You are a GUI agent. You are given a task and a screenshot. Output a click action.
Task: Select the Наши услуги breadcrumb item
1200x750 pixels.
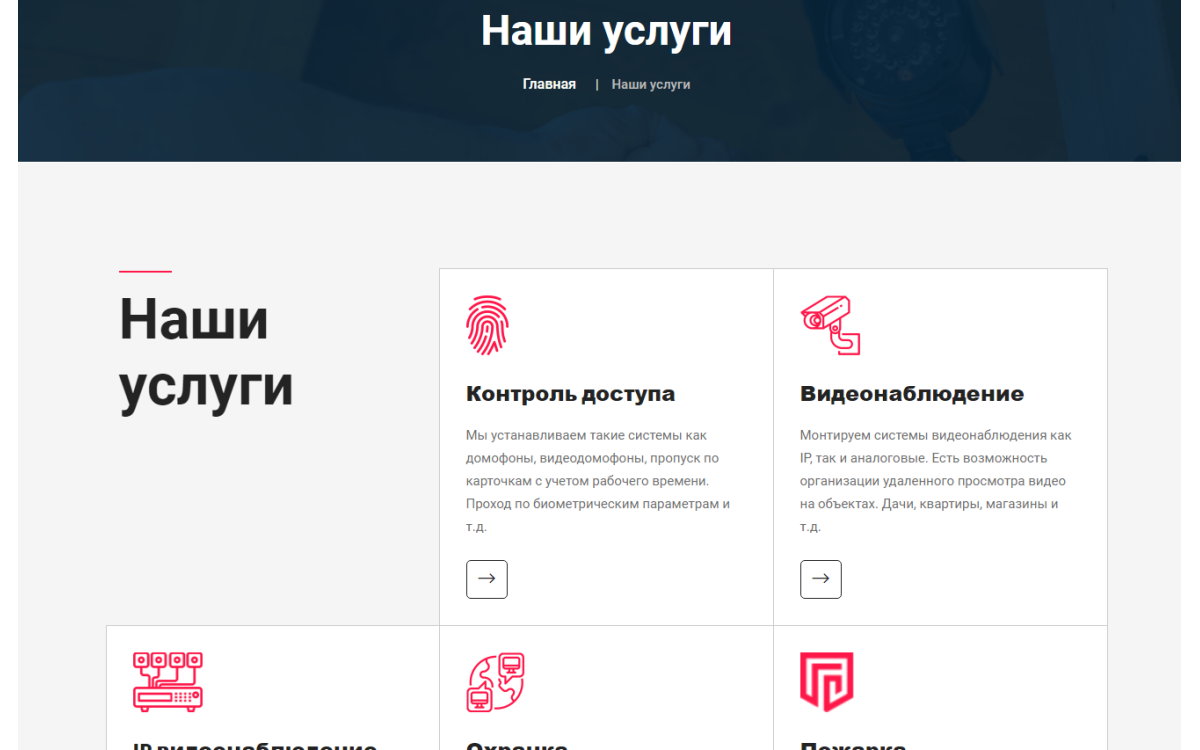[x=651, y=84]
